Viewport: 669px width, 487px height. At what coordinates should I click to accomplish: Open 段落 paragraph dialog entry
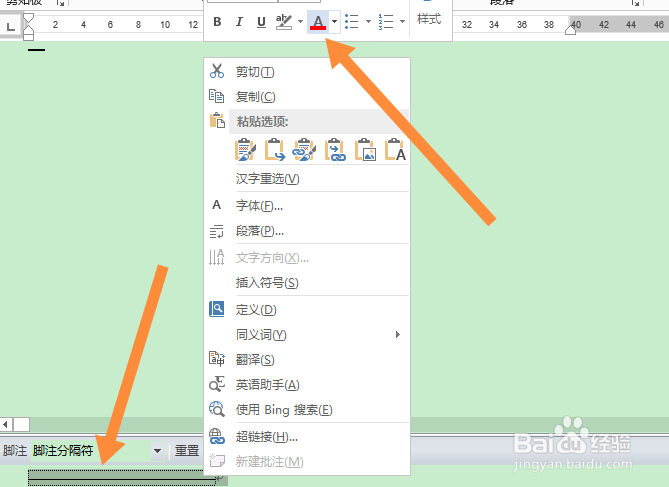click(307, 231)
